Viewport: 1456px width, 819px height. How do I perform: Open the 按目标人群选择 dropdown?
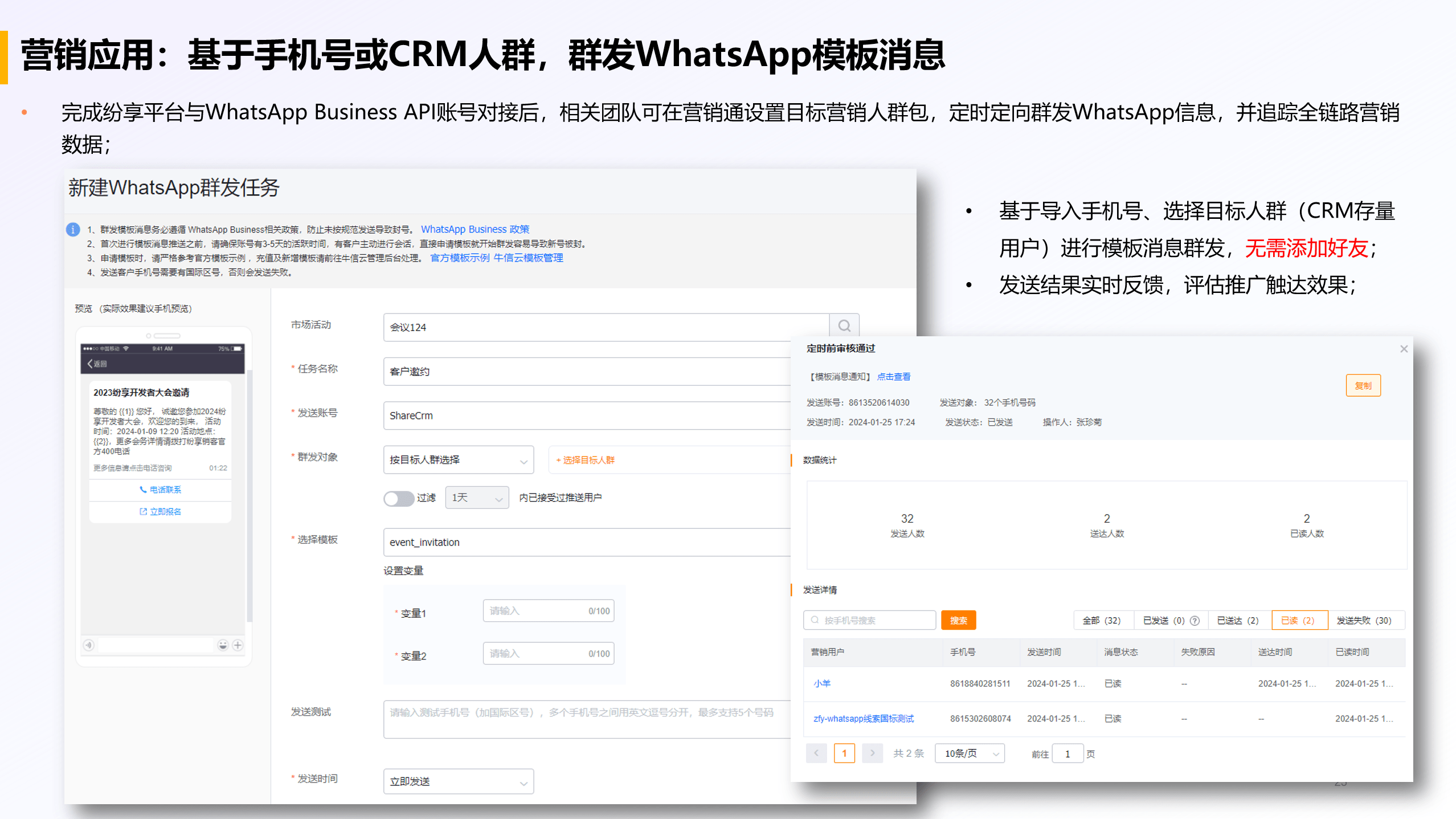(x=459, y=460)
